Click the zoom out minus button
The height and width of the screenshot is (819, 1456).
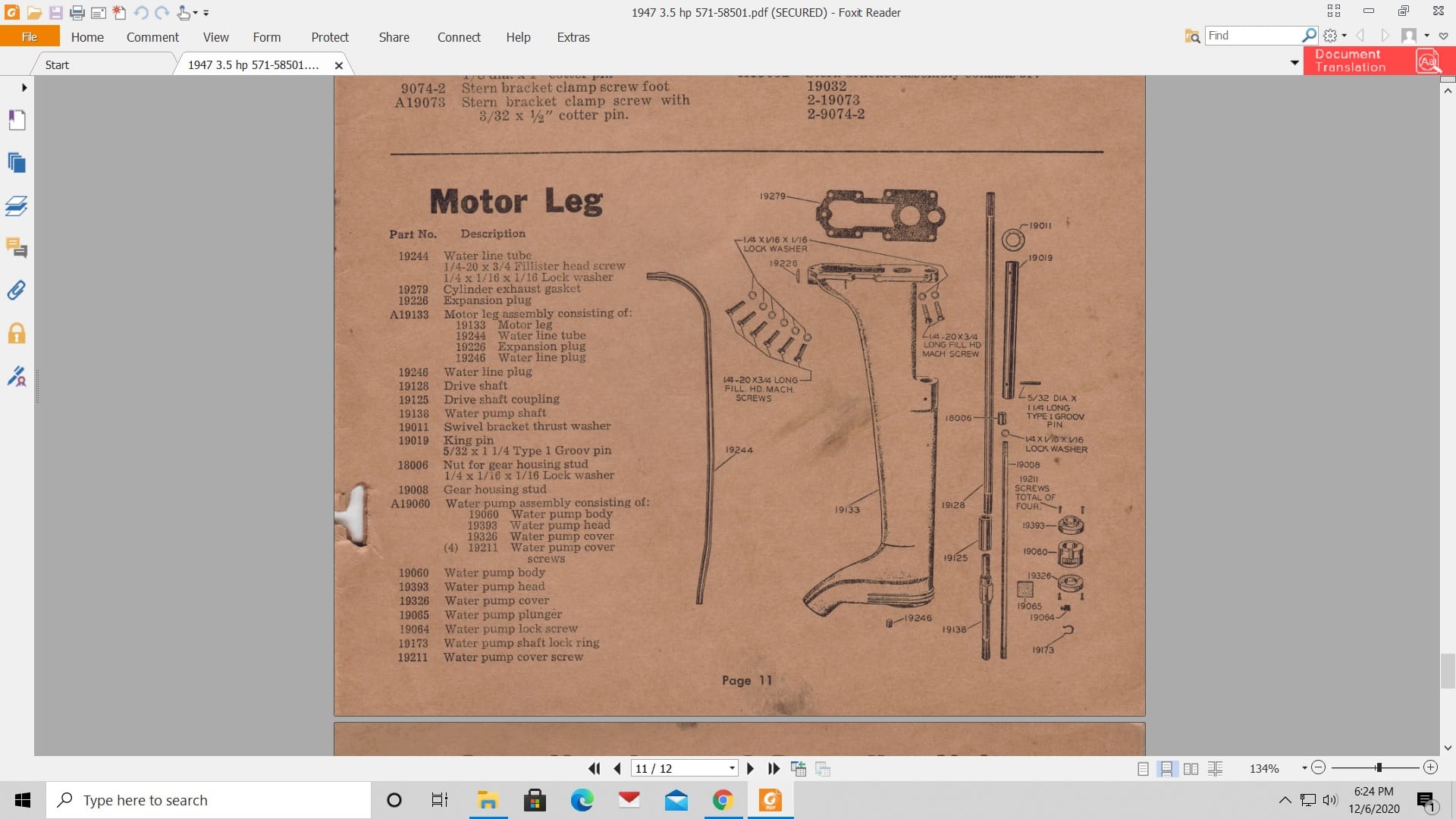tap(1318, 767)
